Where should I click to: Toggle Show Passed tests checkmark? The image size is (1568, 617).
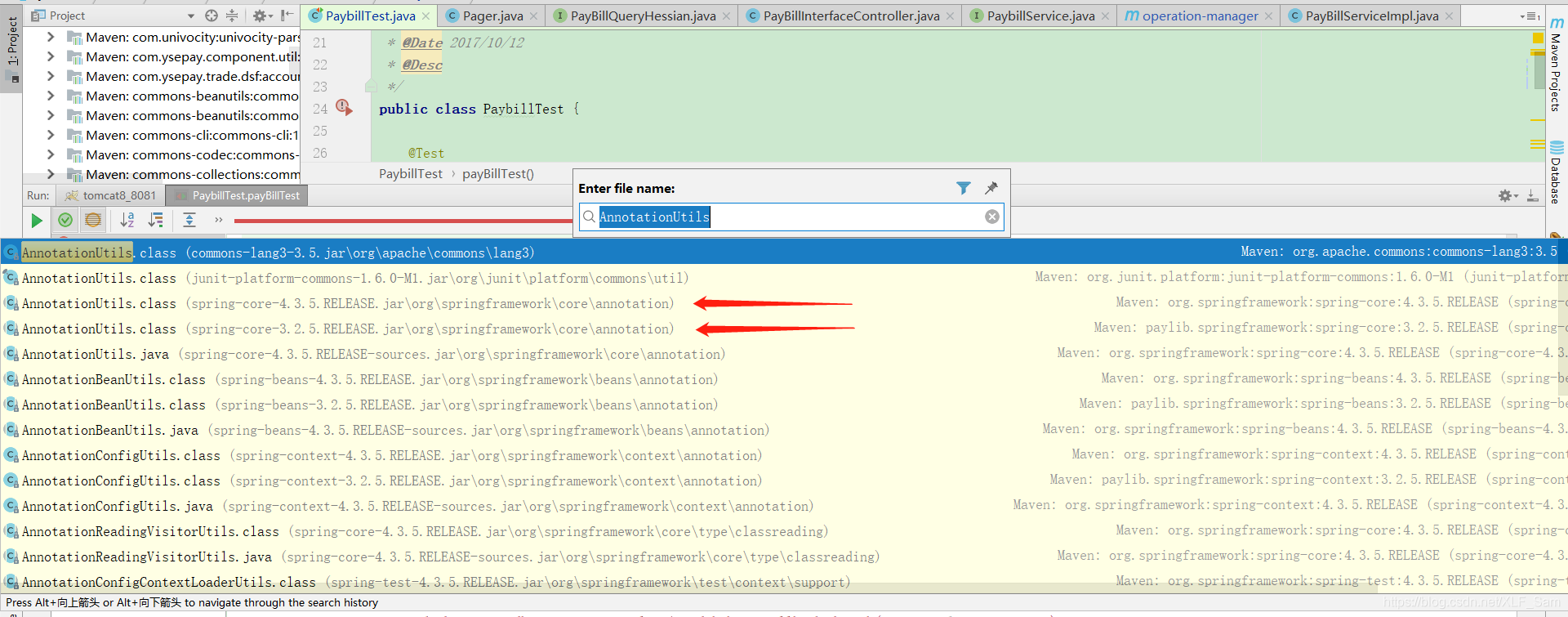coord(65,220)
